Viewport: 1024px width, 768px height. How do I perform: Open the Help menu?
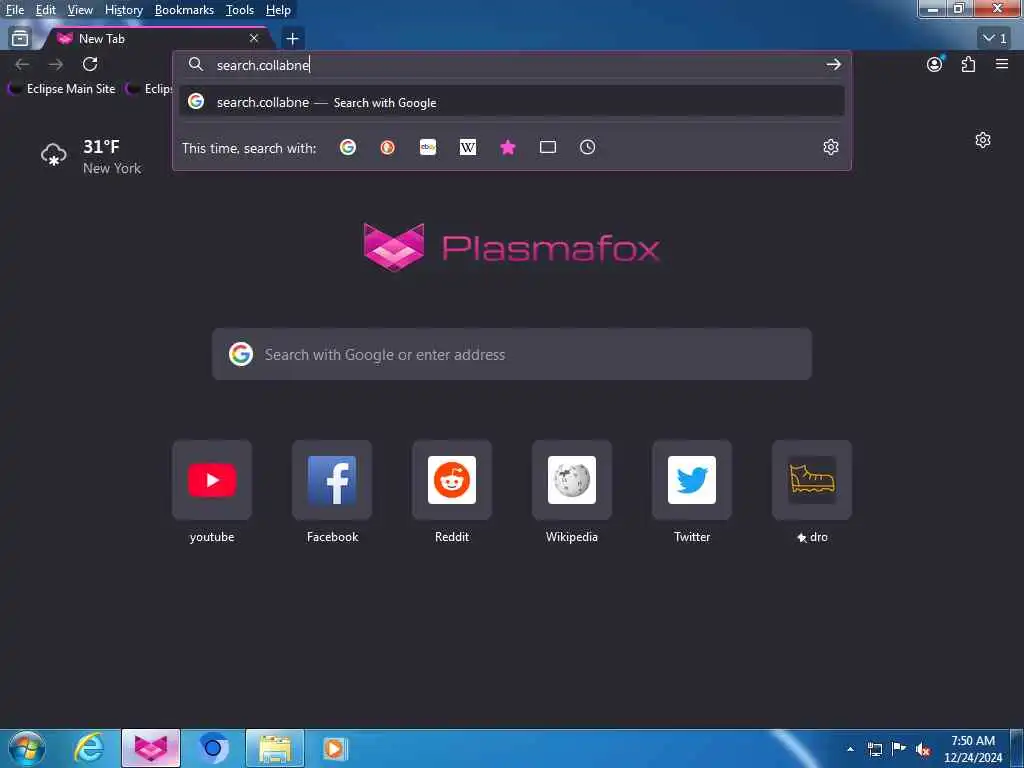(278, 10)
